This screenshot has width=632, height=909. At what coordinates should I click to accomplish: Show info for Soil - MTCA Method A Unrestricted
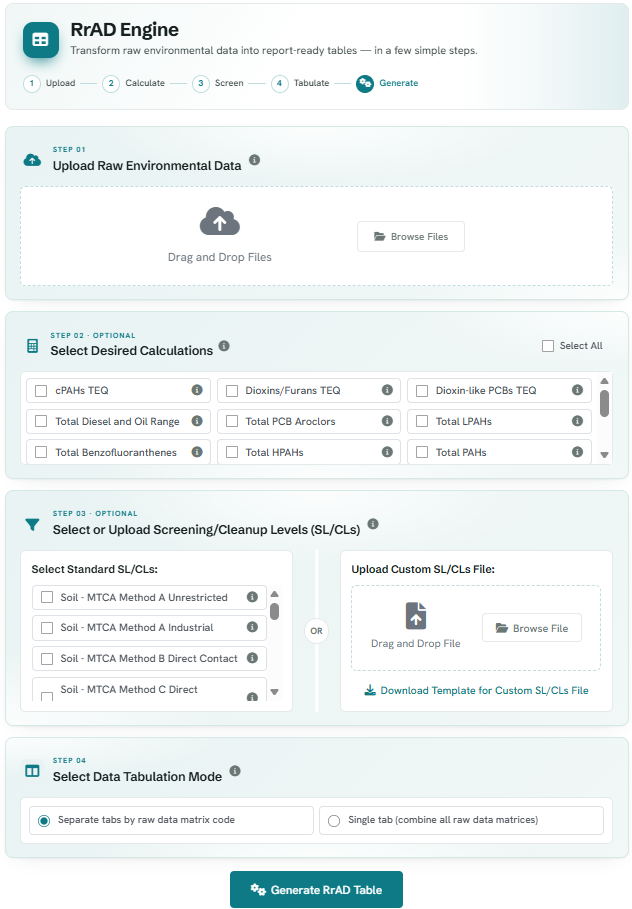252,597
